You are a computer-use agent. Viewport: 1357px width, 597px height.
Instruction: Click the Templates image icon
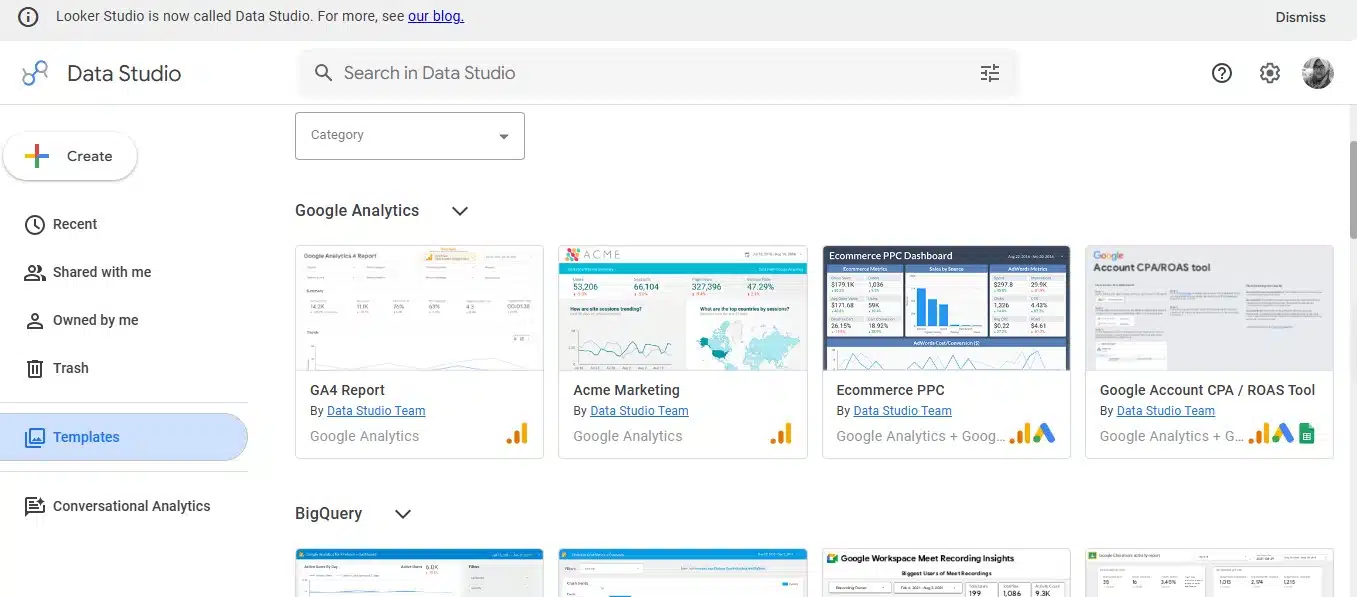coord(35,437)
